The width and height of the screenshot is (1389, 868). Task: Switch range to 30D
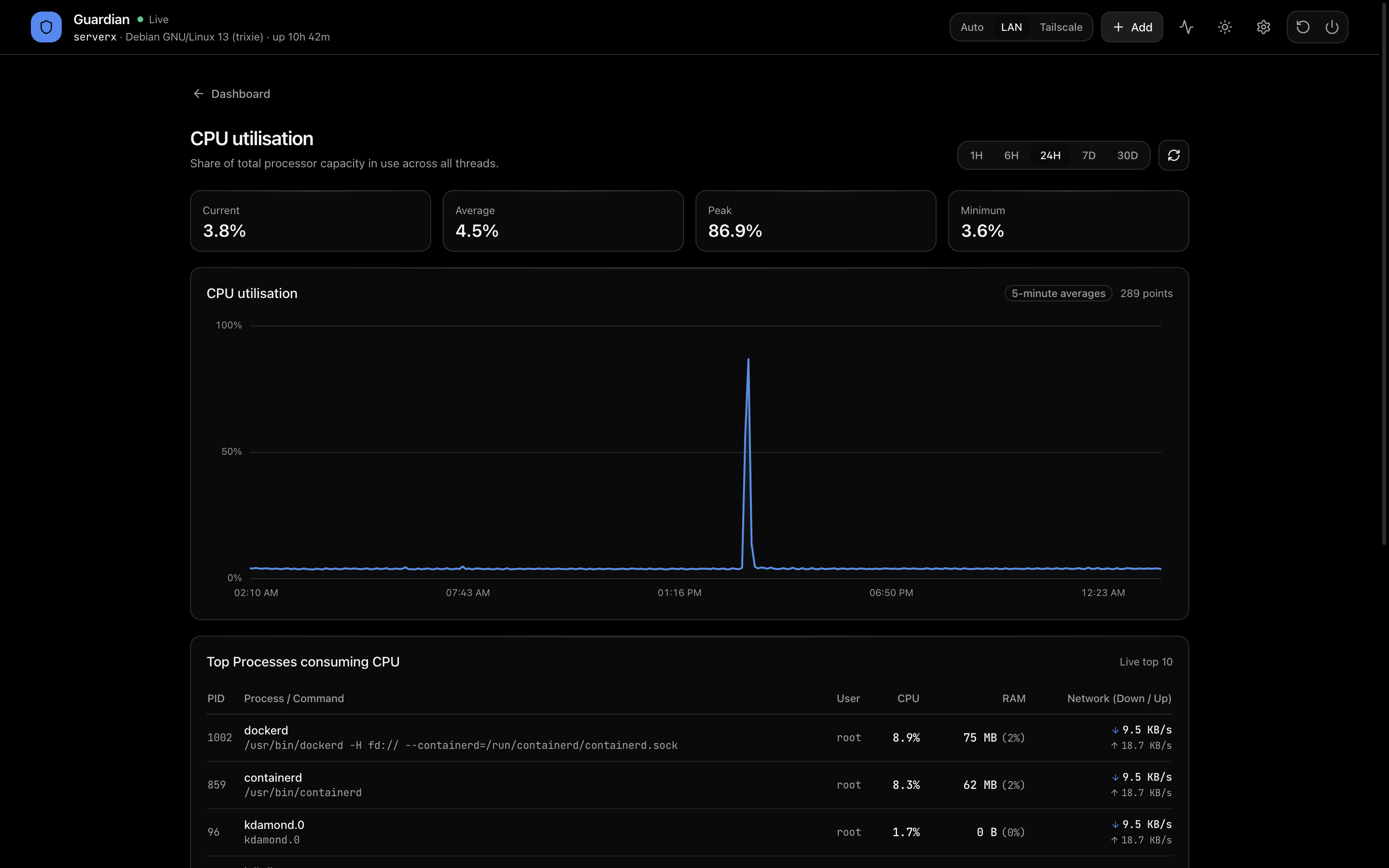coord(1127,156)
